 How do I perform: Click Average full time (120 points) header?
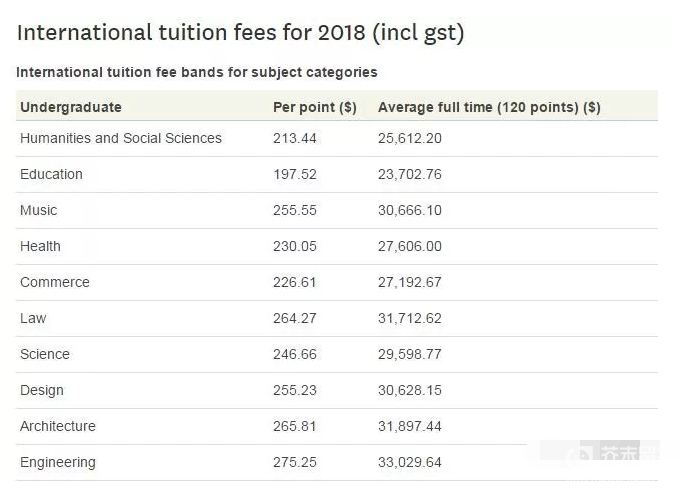[x=489, y=107]
